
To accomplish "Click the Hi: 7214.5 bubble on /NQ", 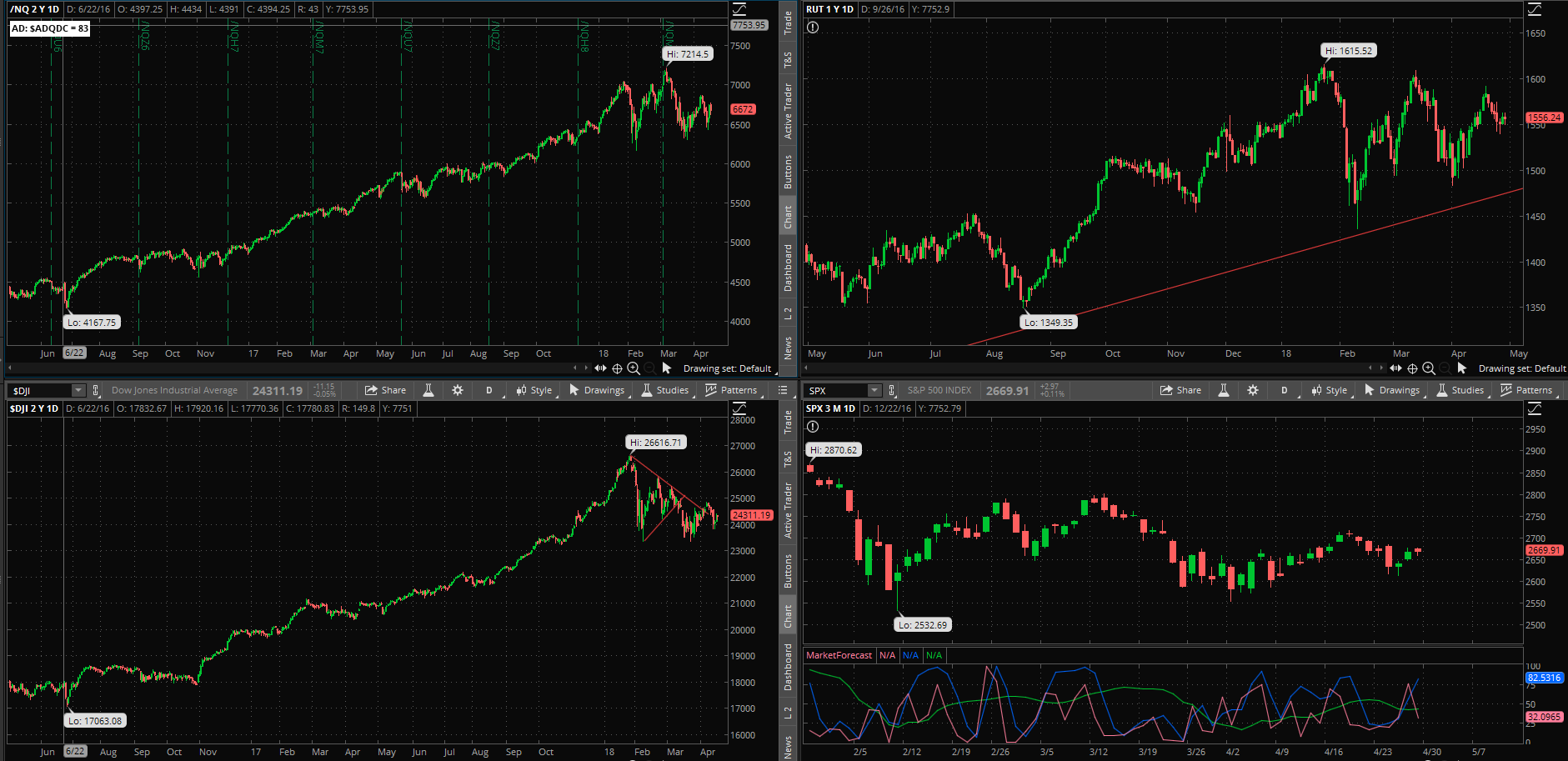I will [688, 54].
